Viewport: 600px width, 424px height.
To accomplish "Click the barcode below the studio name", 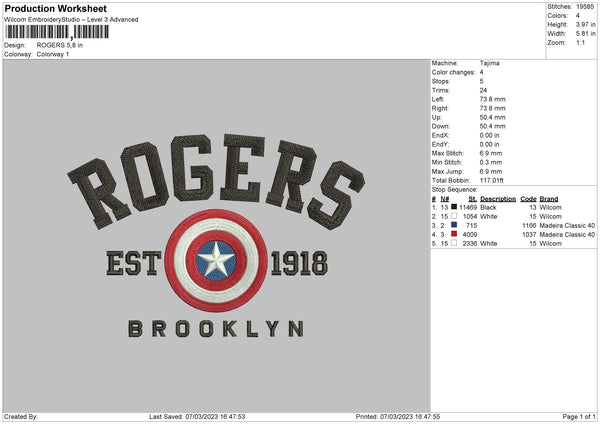I will click(x=57, y=32).
